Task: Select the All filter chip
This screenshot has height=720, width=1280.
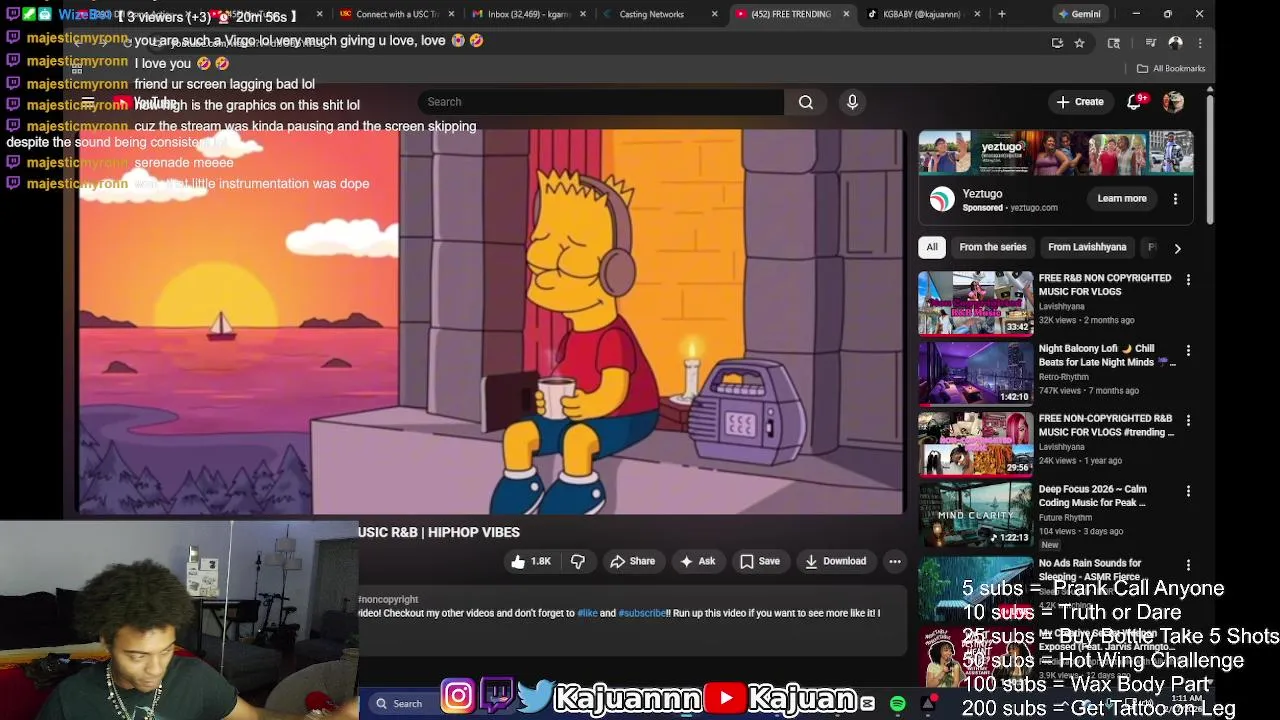Action: coord(932,247)
